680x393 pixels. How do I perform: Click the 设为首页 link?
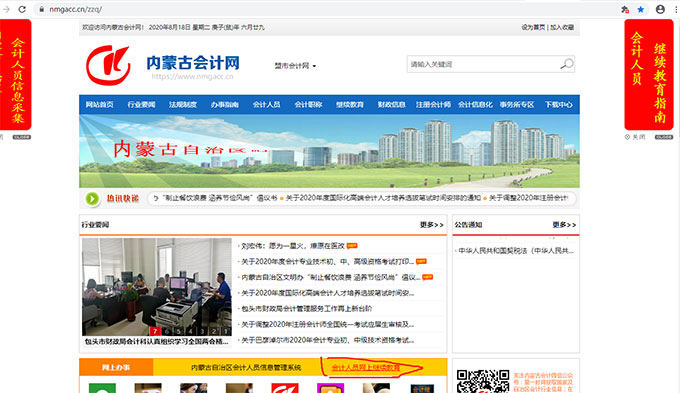point(533,27)
